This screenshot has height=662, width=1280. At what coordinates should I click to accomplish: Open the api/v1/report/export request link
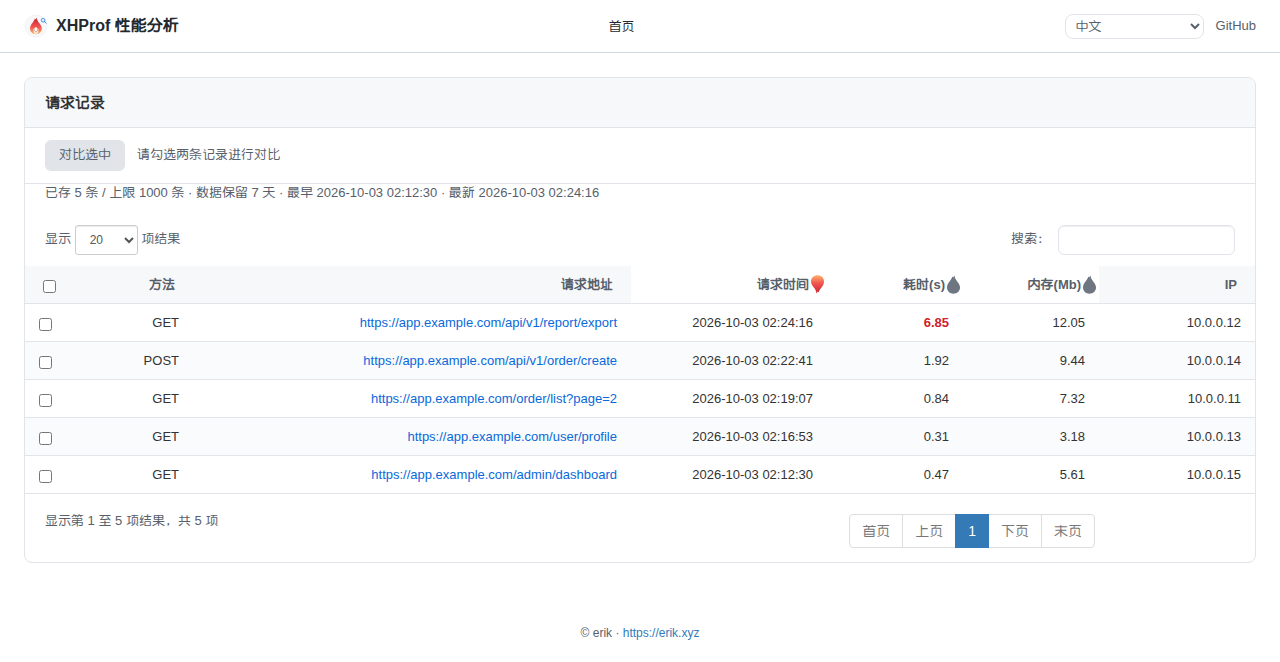click(x=488, y=323)
